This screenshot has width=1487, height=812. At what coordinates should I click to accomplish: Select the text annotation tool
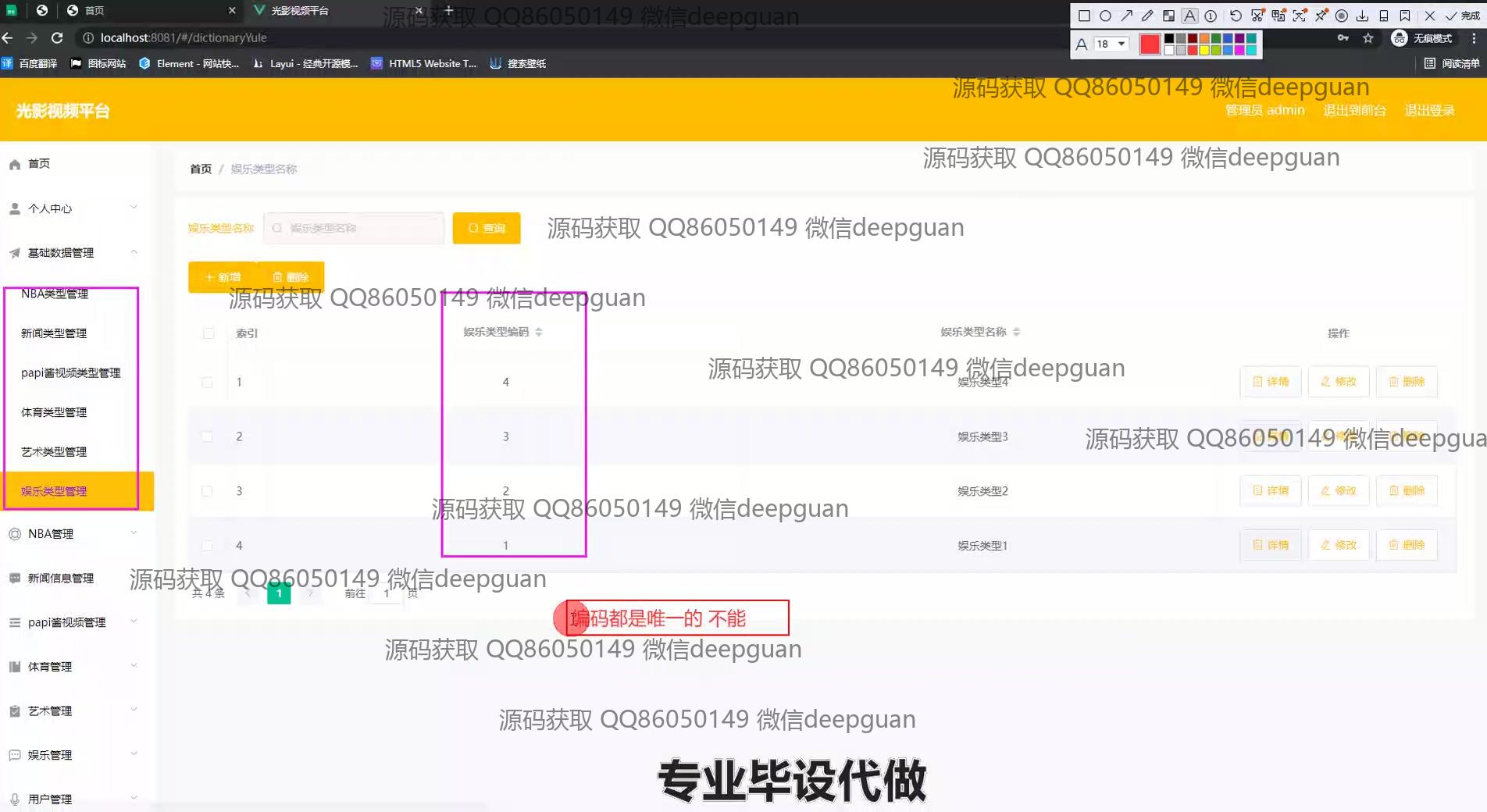pos(1189,16)
